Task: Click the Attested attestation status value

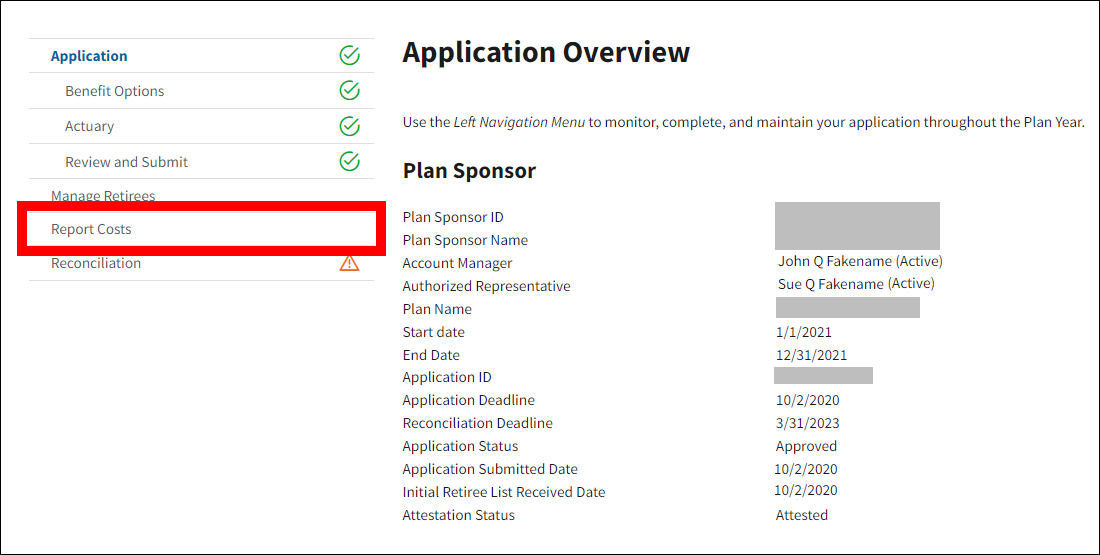Action: [801, 515]
